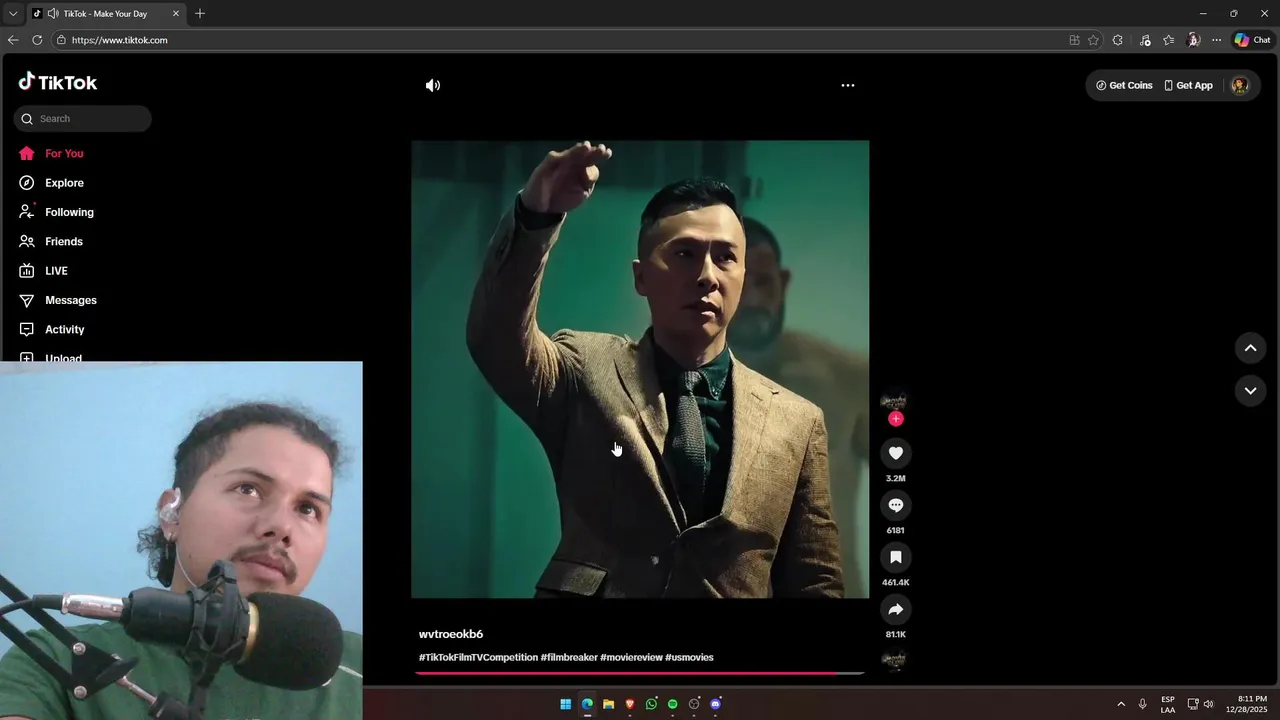Open the For You feed

51,154
